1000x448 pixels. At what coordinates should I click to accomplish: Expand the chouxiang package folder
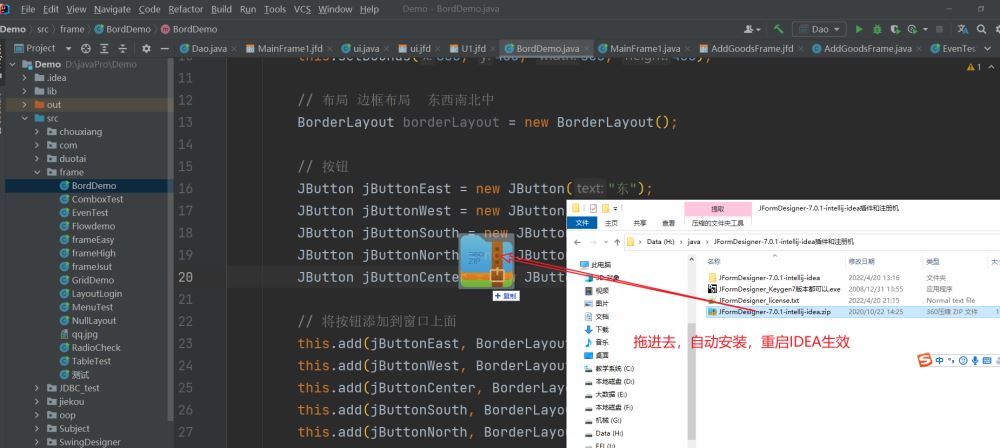click(x=37, y=131)
